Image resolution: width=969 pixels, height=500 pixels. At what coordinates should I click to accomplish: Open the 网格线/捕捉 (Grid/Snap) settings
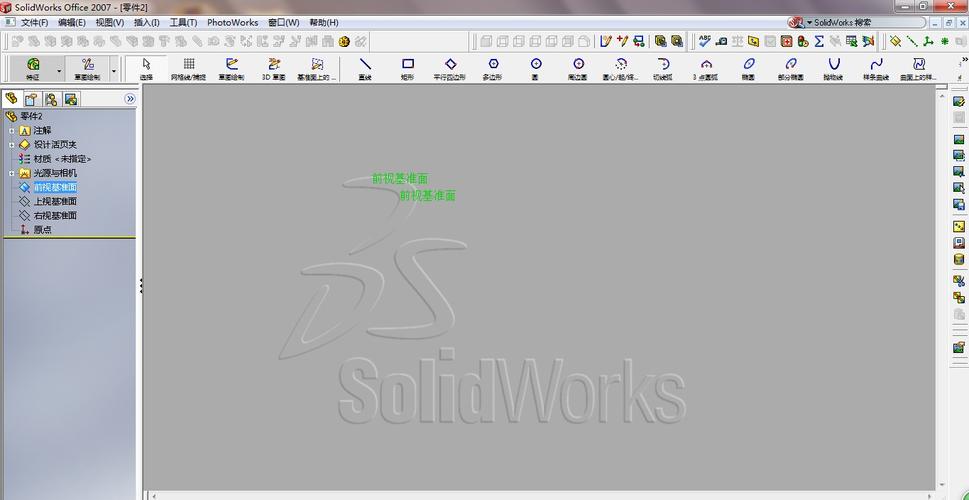pyautogui.click(x=189, y=68)
